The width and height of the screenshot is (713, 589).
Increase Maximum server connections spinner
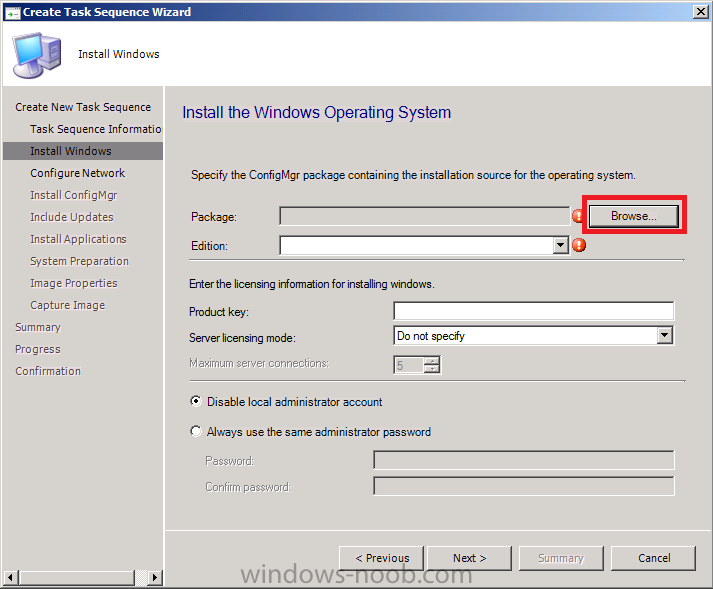[x=432, y=361]
